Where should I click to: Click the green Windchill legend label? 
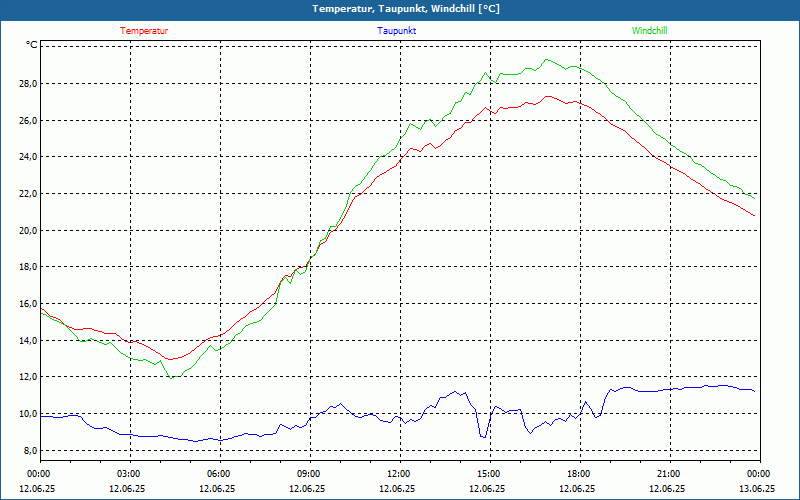tap(649, 31)
